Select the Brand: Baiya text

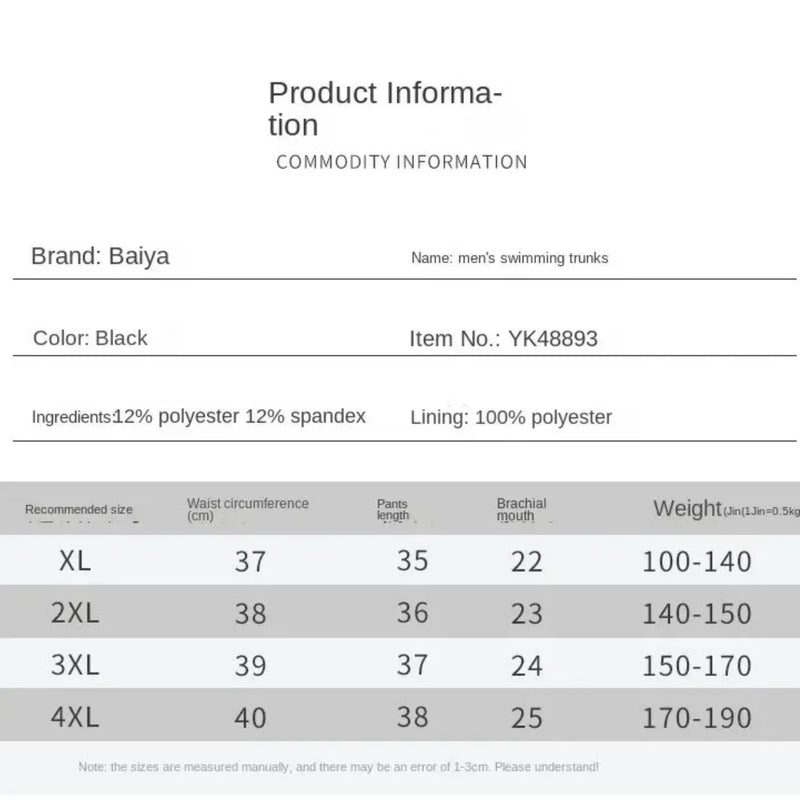click(100, 256)
